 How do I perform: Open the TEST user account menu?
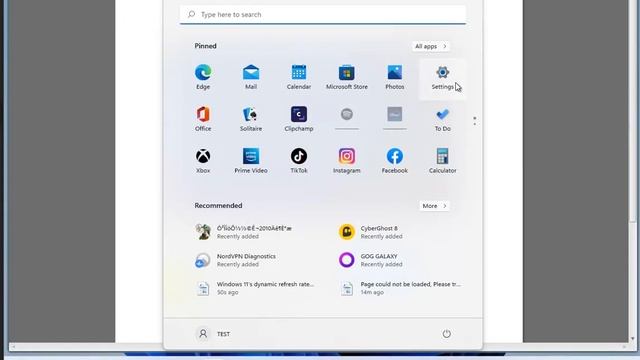point(213,334)
